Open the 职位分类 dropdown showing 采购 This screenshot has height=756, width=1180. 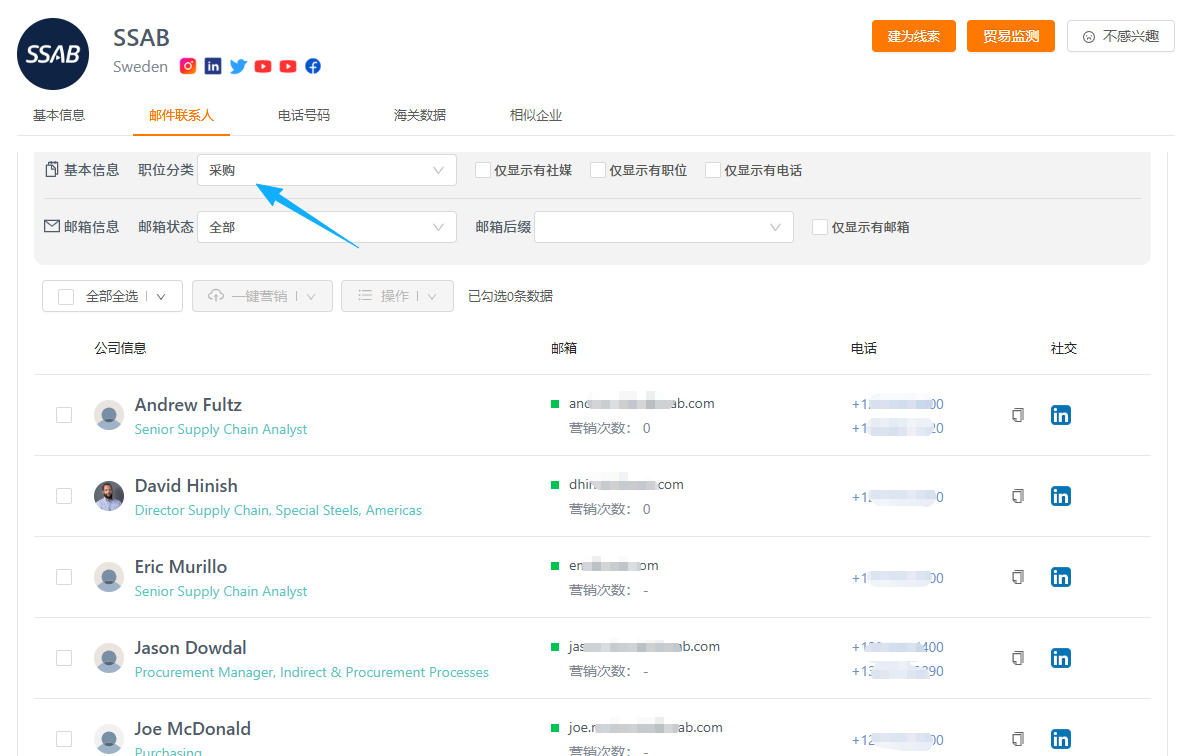click(327, 170)
